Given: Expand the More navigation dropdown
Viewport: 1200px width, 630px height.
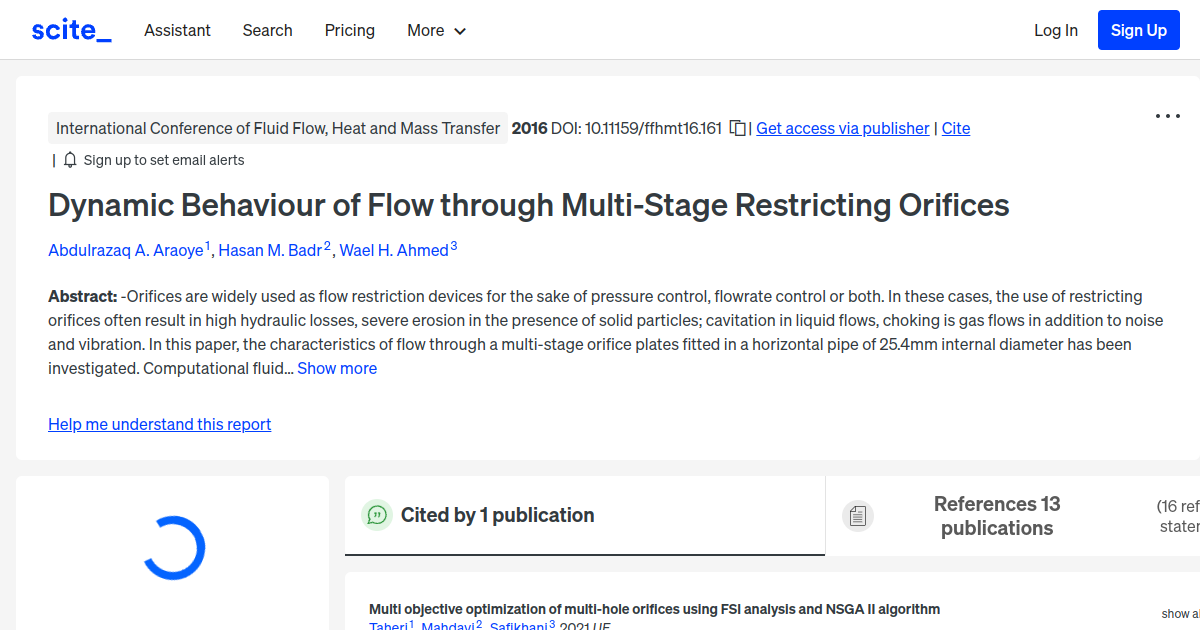Looking at the screenshot, I should 436,30.
